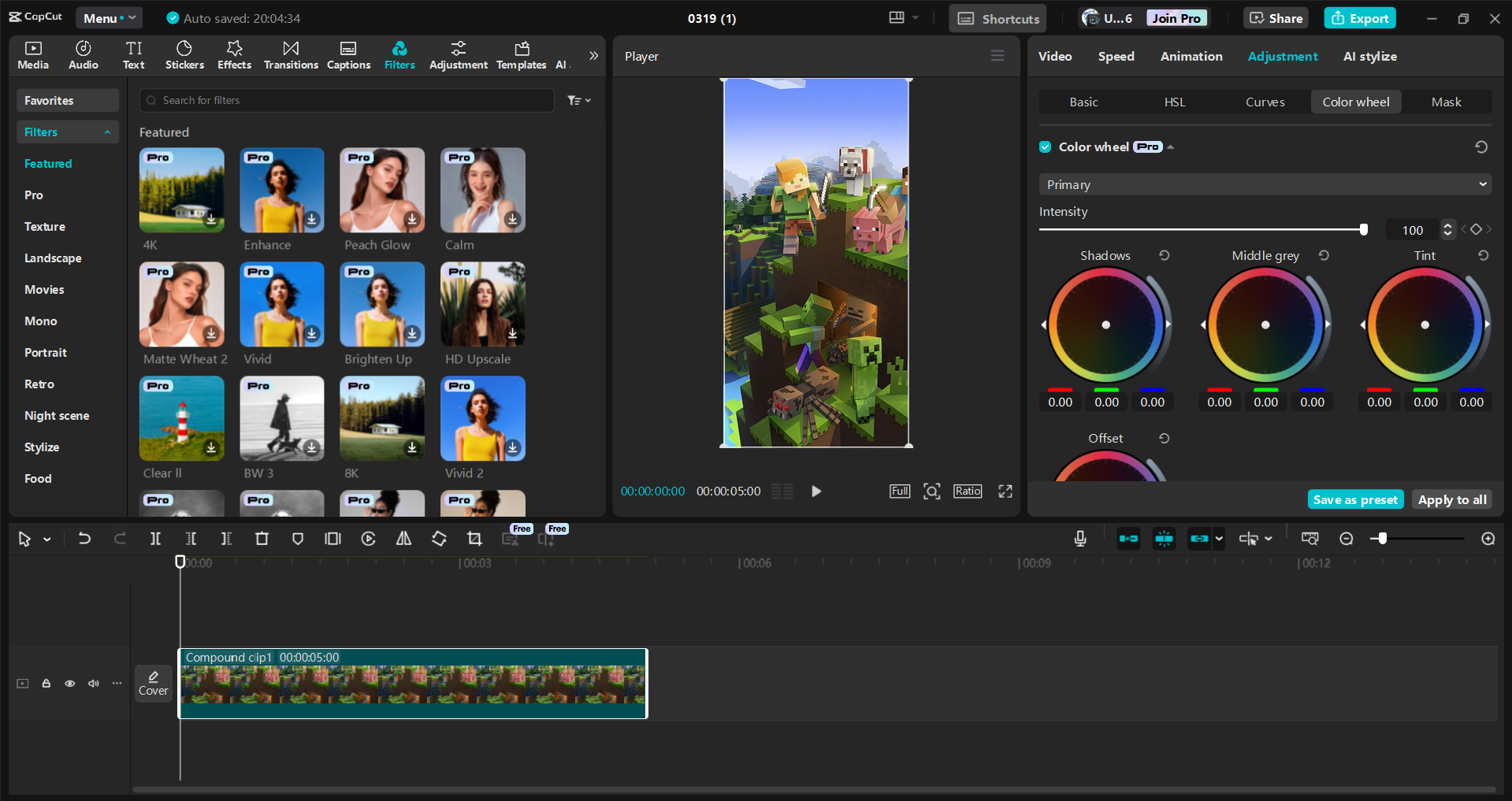Image resolution: width=1512 pixels, height=801 pixels.
Task: Click the Apply to all button
Action: coord(1451,499)
